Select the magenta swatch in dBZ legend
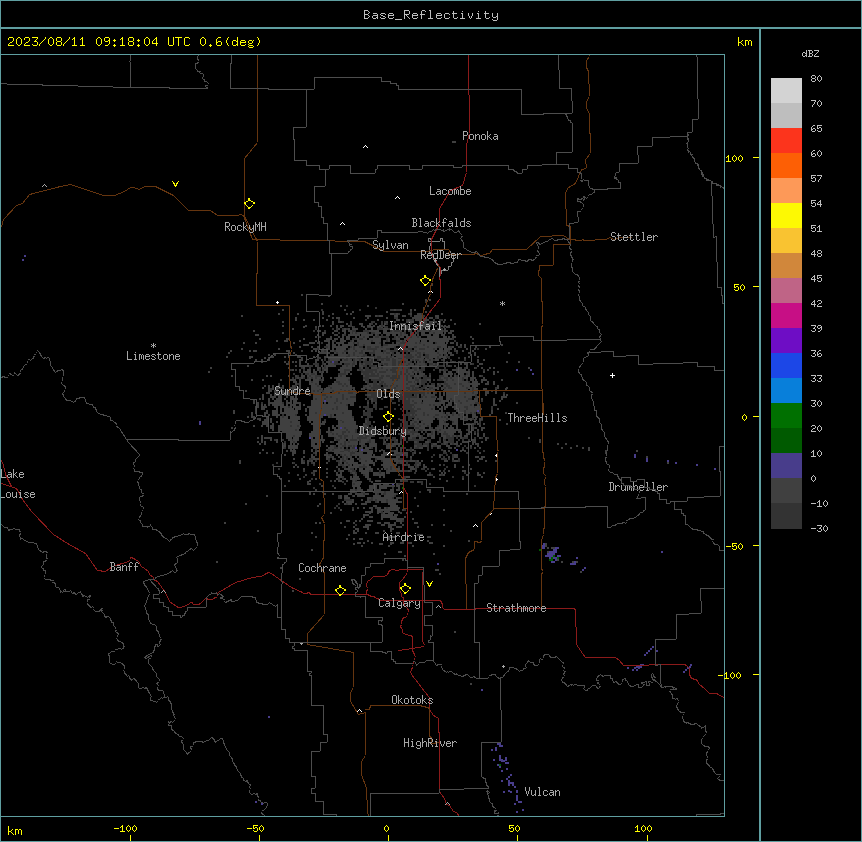The image size is (862, 842). [x=786, y=315]
